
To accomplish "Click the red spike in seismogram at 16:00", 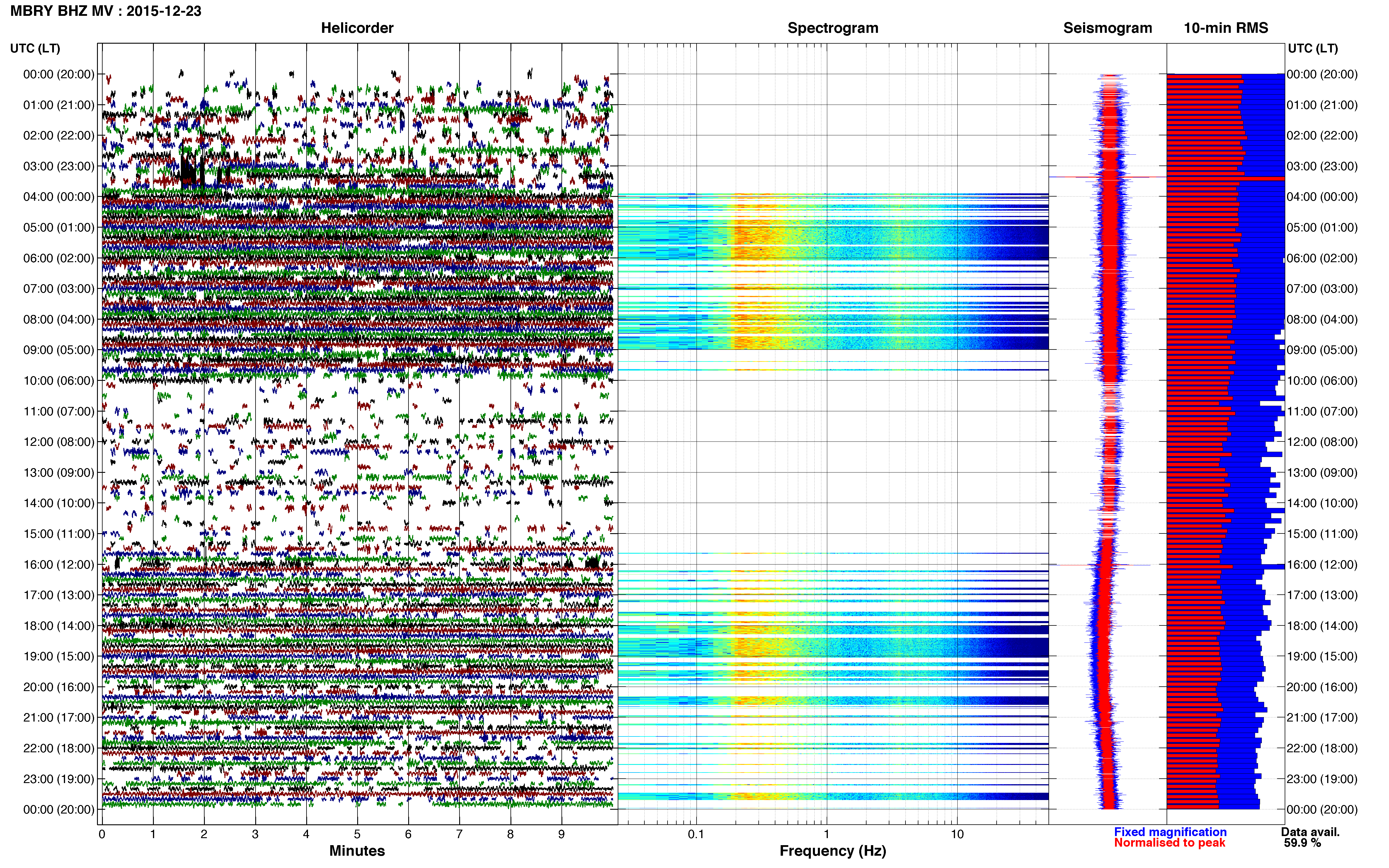I will 1099,565.
